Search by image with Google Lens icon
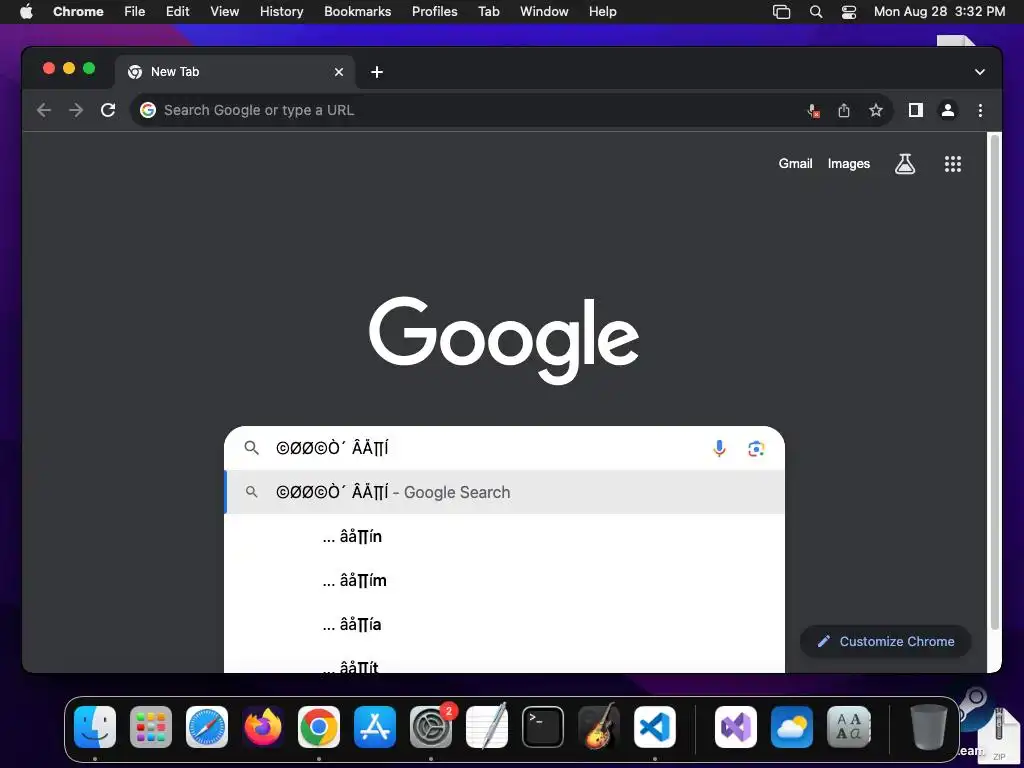The width and height of the screenshot is (1024, 768). click(756, 449)
